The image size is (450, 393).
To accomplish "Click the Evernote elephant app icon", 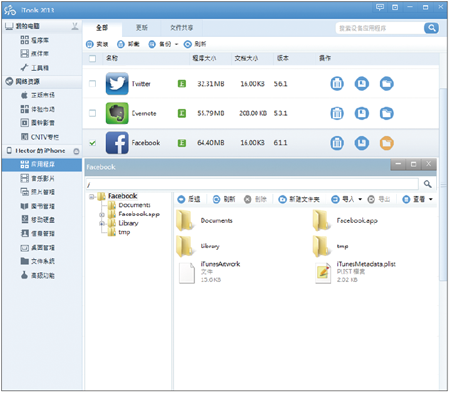I will point(117,113).
